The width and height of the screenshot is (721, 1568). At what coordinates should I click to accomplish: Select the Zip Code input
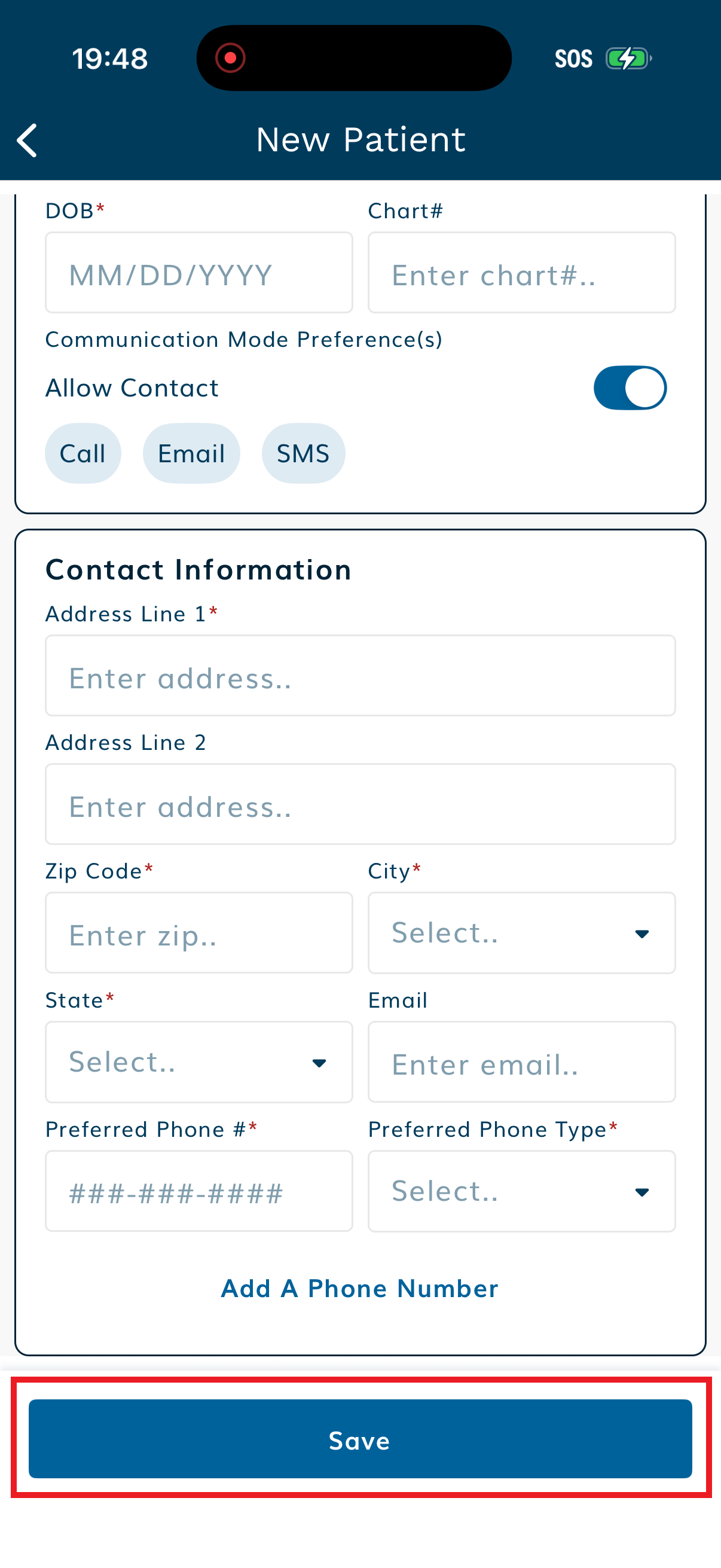(x=199, y=932)
